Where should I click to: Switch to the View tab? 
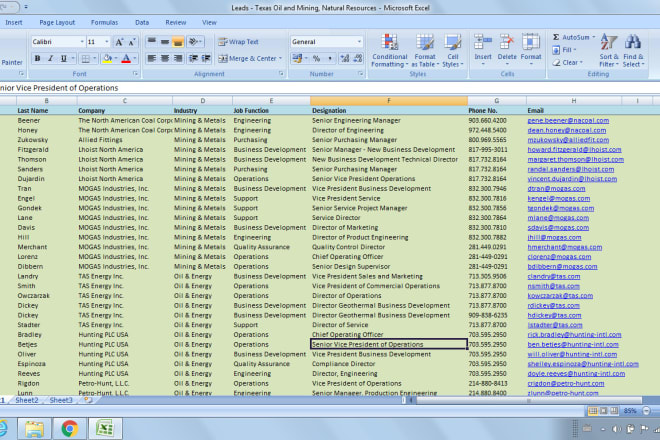coord(209,22)
